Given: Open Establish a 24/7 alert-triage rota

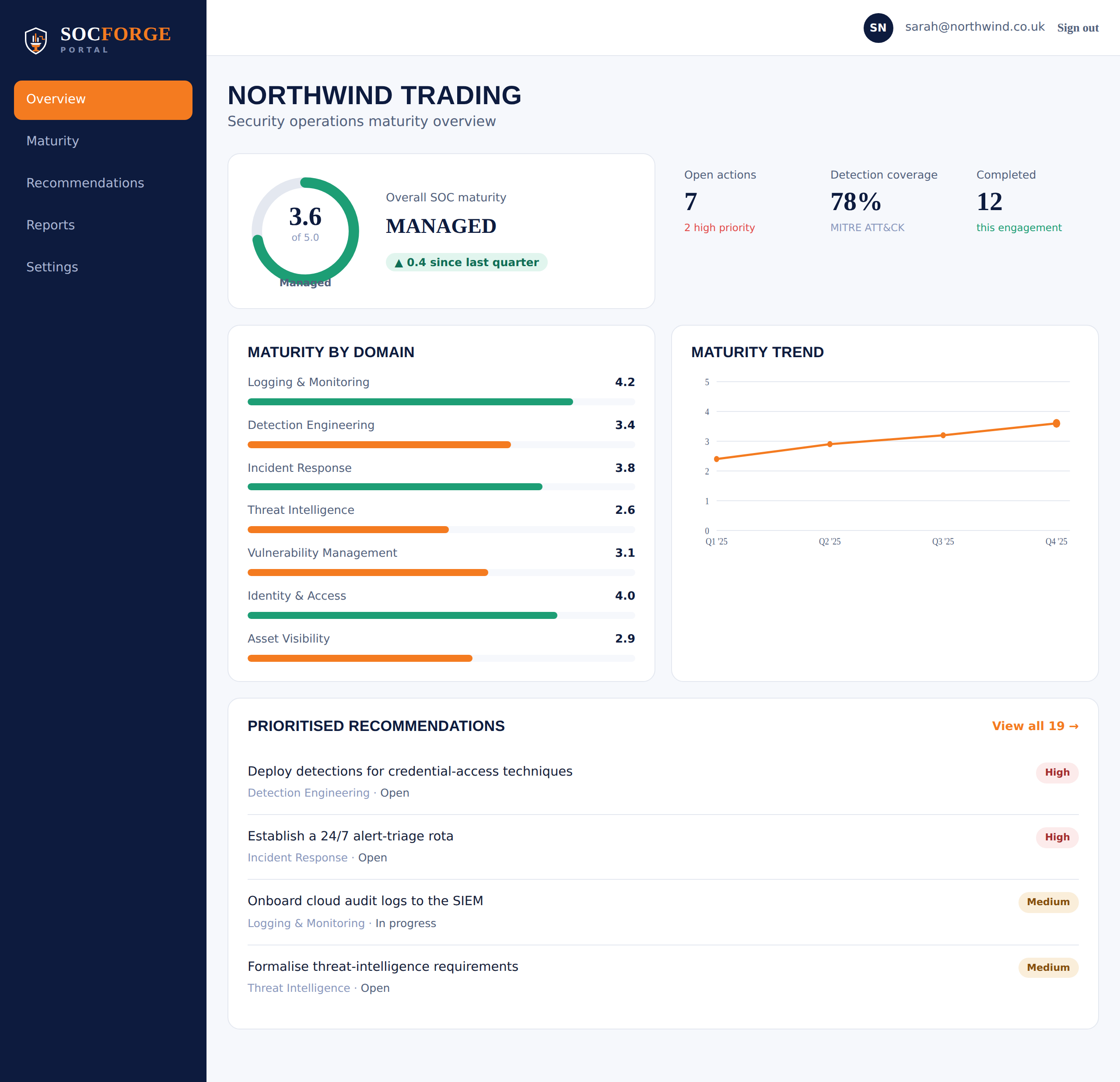Looking at the screenshot, I should click(350, 836).
